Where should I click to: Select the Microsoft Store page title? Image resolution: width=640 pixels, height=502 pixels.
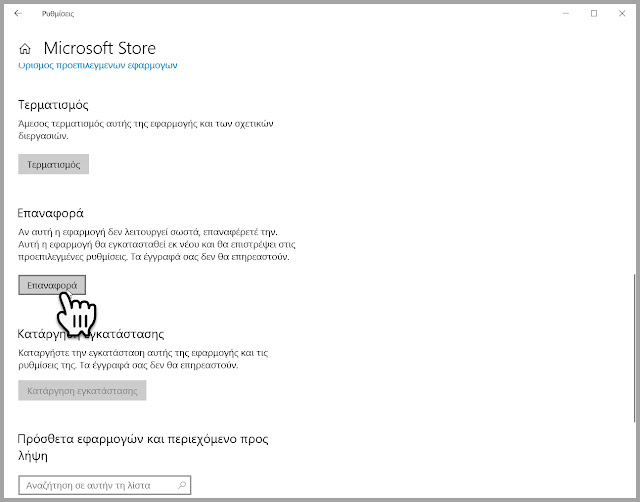pyautogui.click(x=100, y=49)
